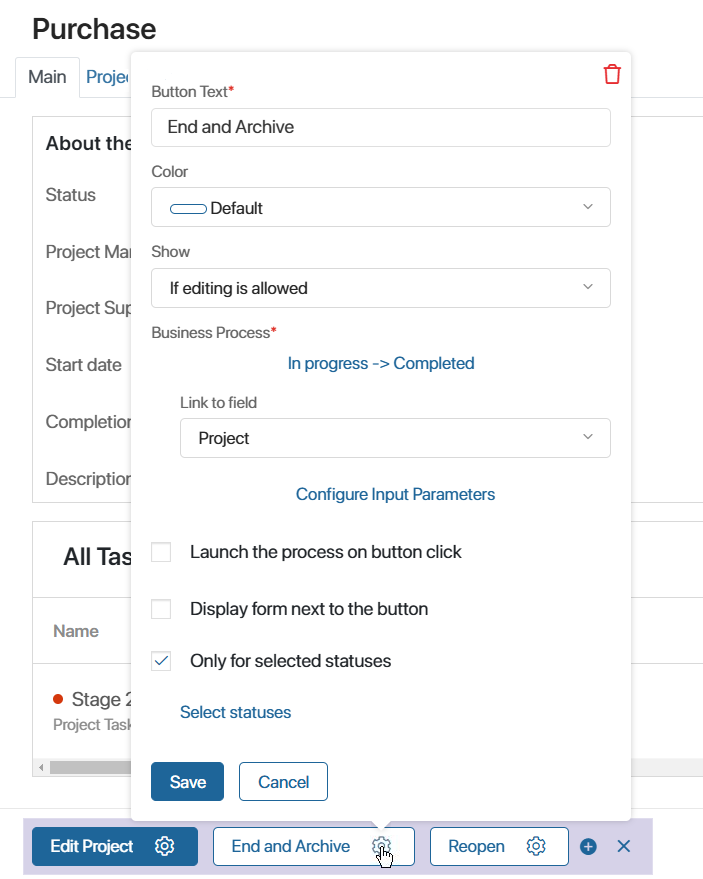
Task: Close button toolbar with X icon
Action: [623, 846]
